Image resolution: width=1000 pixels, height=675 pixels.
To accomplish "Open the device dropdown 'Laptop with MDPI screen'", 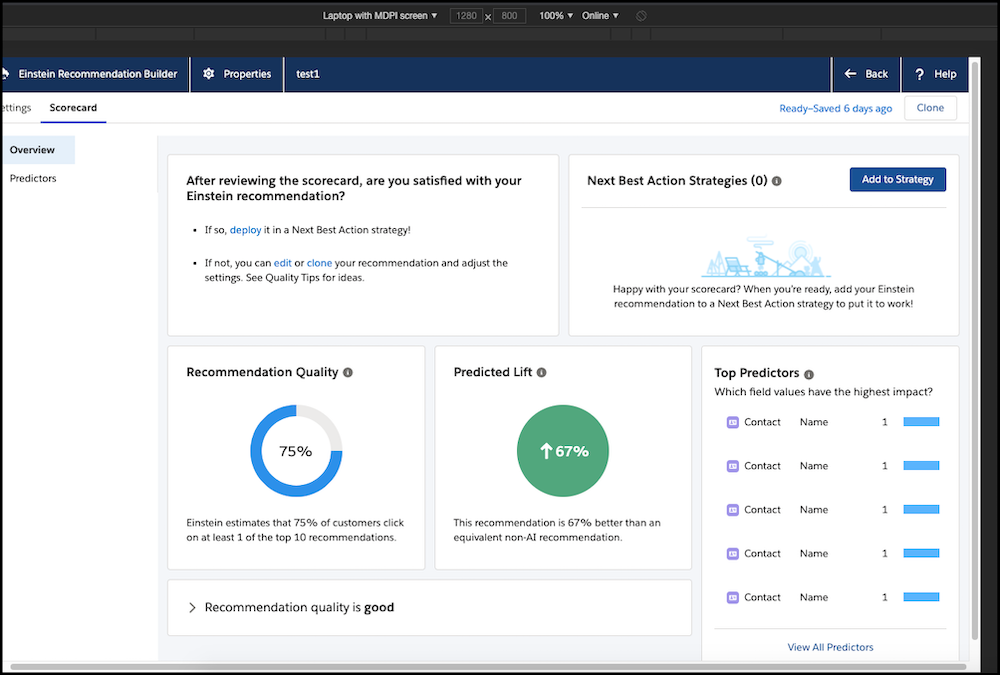I will tap(380, 16).
